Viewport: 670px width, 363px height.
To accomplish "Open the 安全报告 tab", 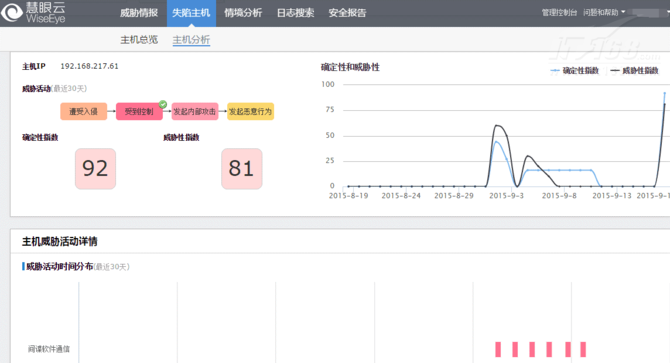I will tap(347, 13).
